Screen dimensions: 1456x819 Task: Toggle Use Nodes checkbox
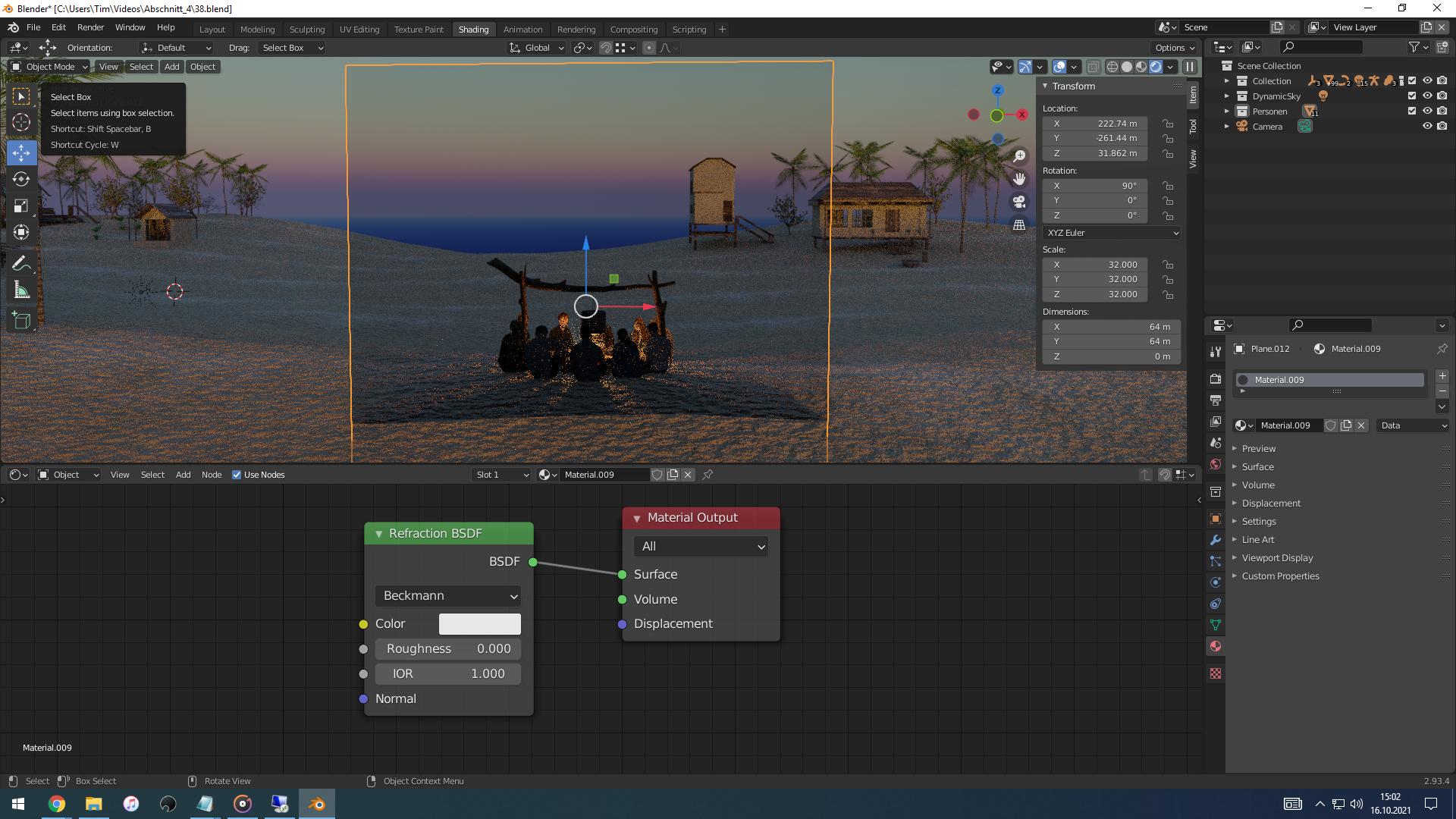click(x=234, y=474)
